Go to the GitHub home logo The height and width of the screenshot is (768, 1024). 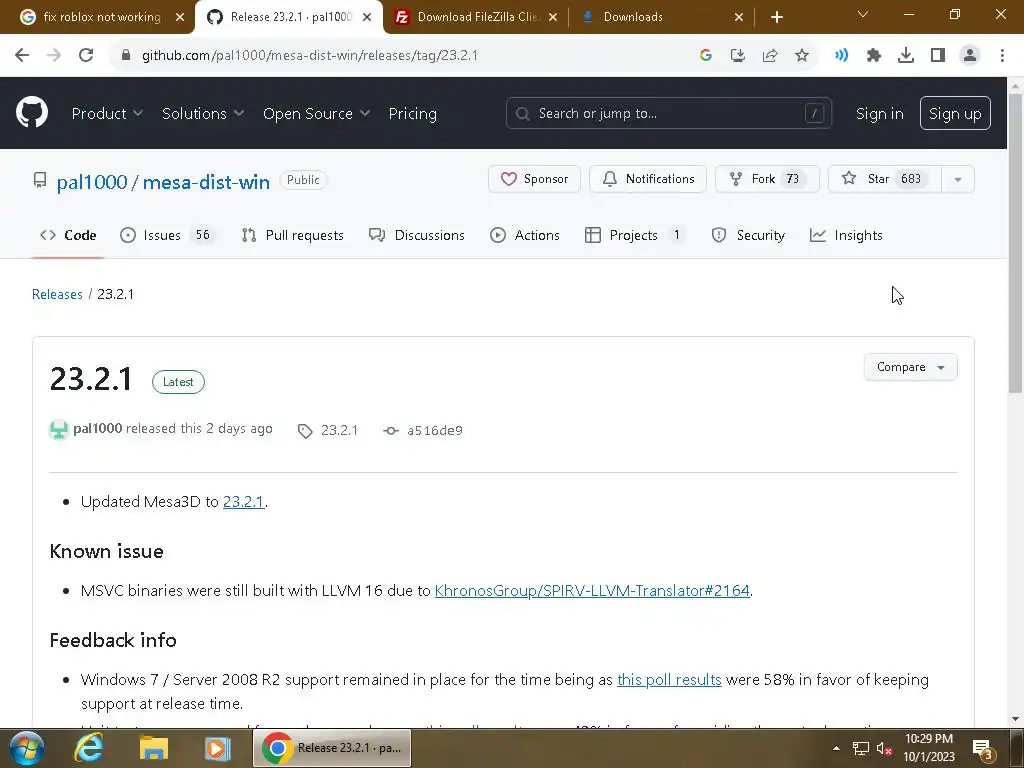(x=32, y=112)
